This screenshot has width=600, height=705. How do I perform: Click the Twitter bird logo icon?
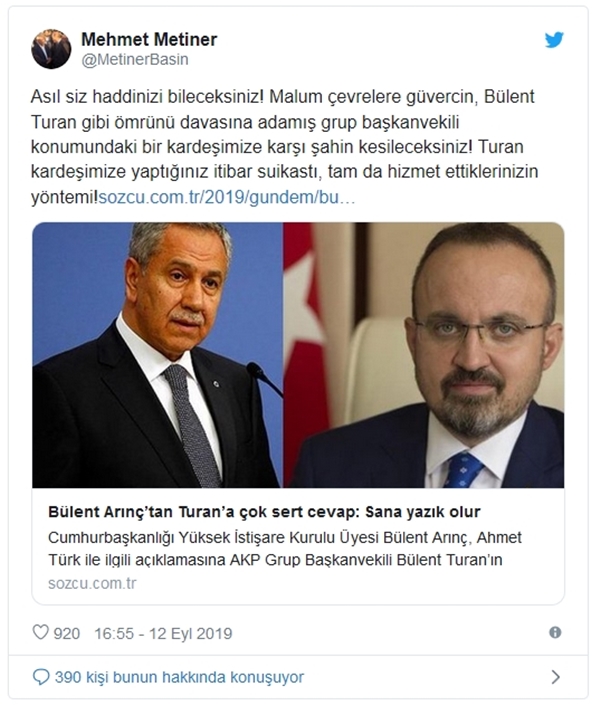[x=554, y=40]
